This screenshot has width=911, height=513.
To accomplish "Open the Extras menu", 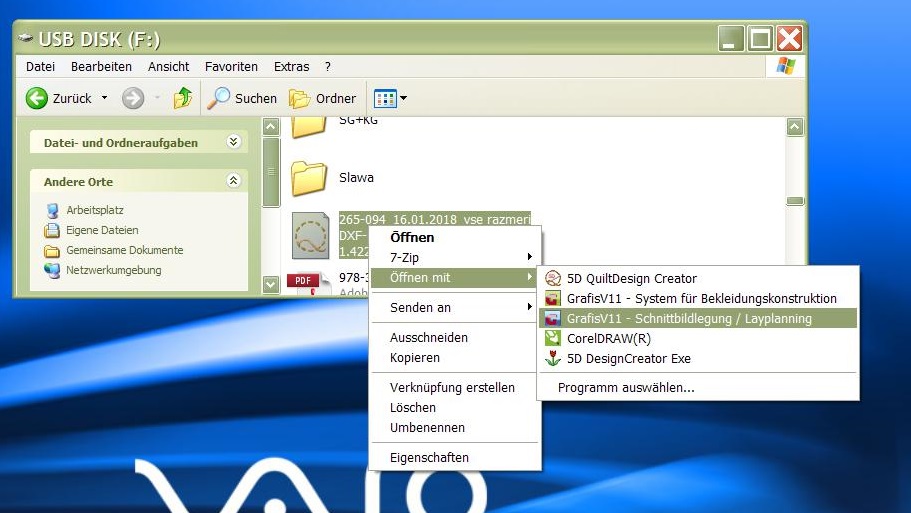I will point(292,67).
